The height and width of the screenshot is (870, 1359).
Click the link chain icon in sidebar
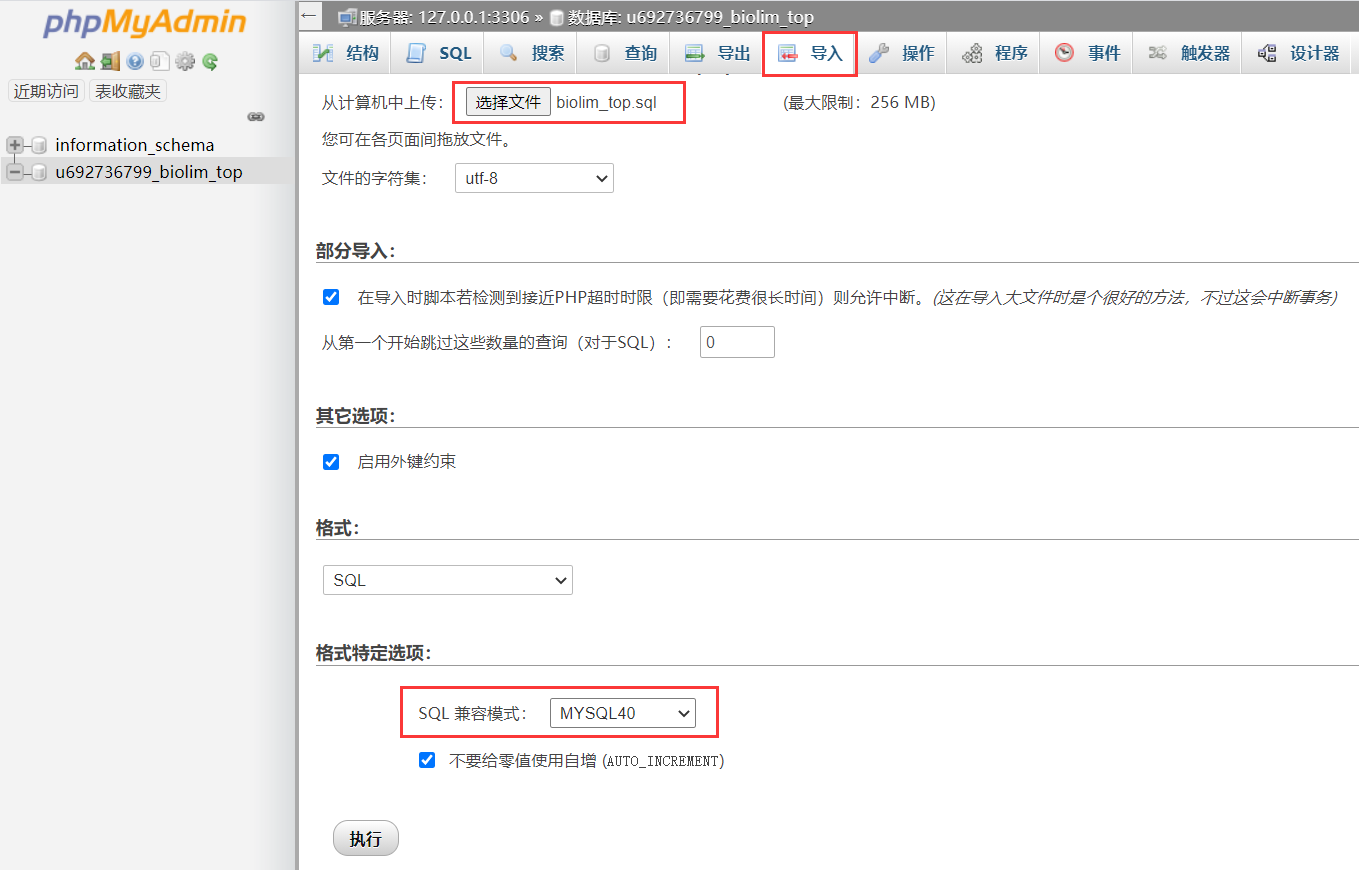click(256, 117)
